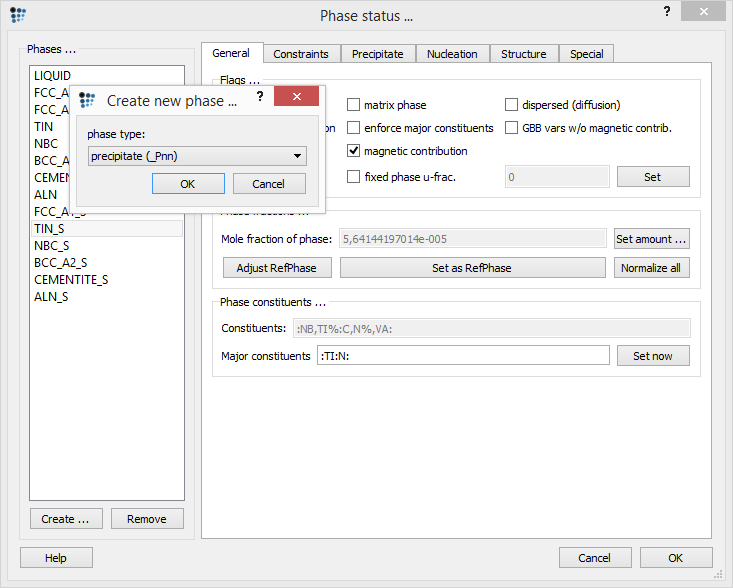The width and height of the screenshot is (733, 588).
Task: Click the Remove button below the phases list
Action: point(147,519)
